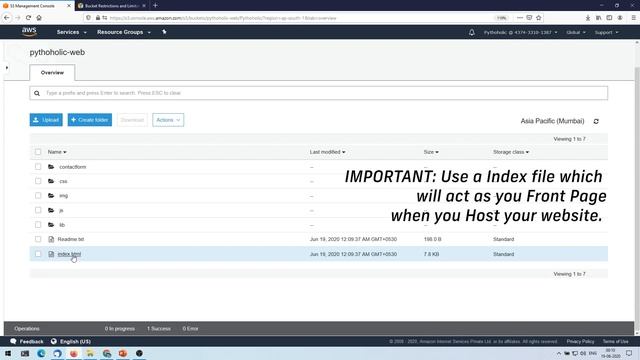
Task: Click the bookmark star icon in address bar
Action: coord(538,18)
